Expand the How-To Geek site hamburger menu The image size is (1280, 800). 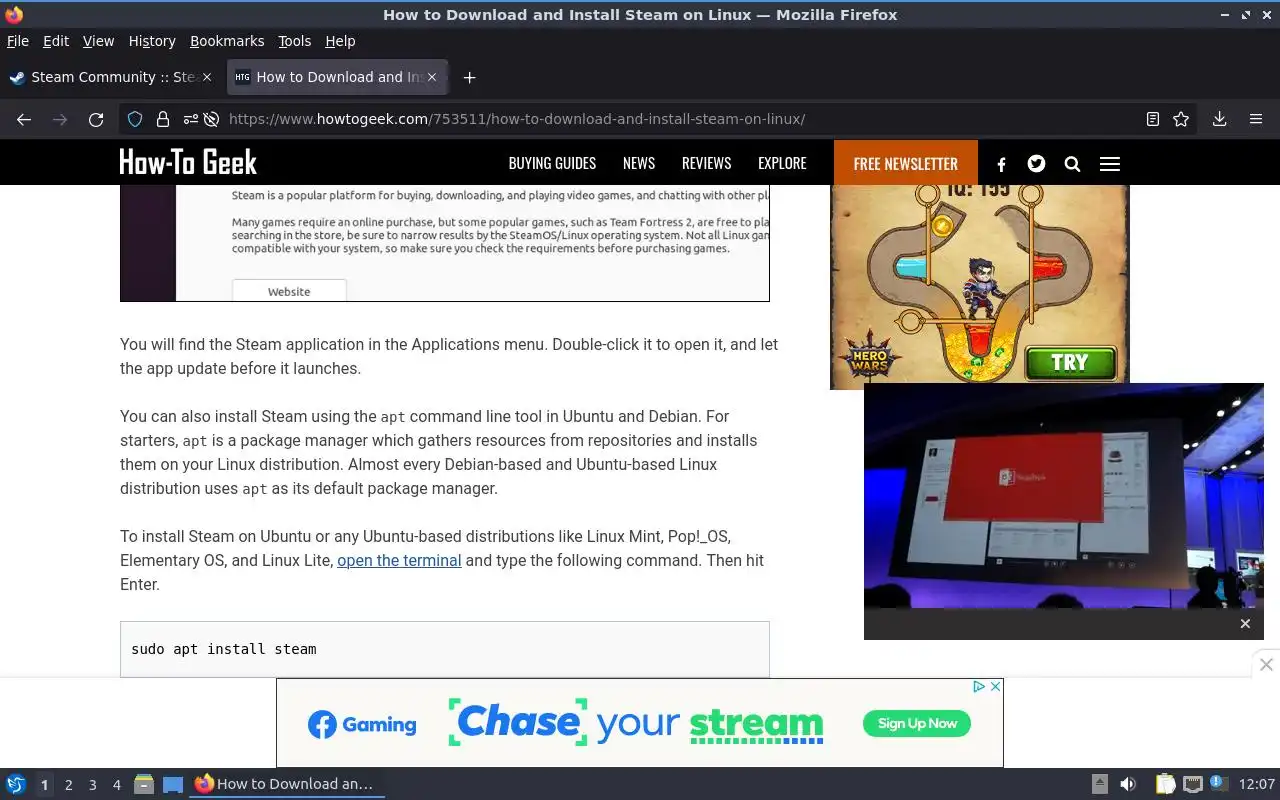point(1109,164)
